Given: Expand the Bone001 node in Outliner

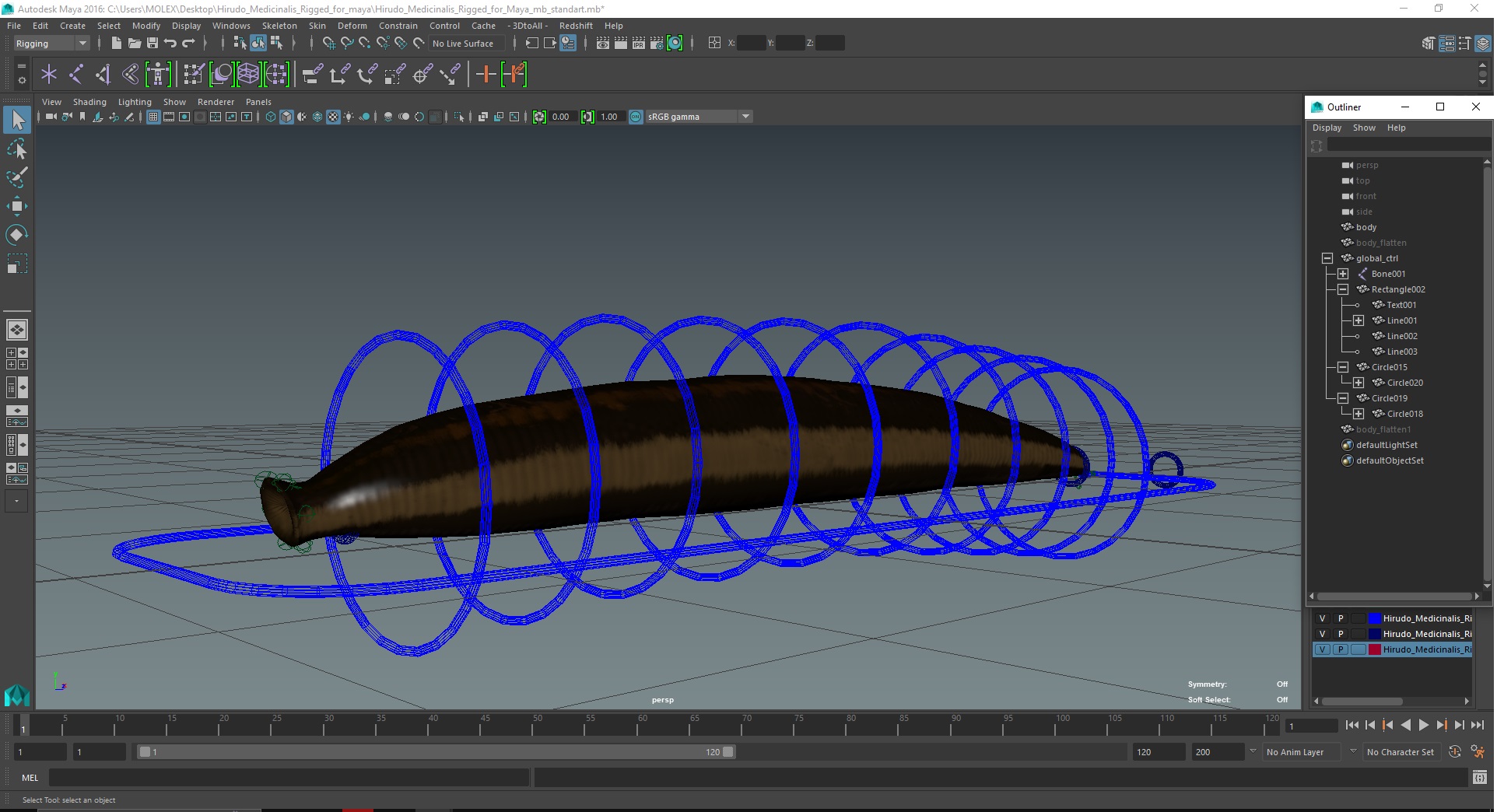Looking at the screenshot, I should point(1343,274).
